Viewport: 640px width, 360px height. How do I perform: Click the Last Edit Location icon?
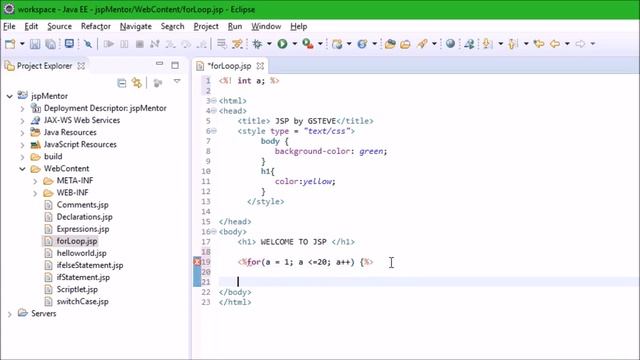coord(539,44)
